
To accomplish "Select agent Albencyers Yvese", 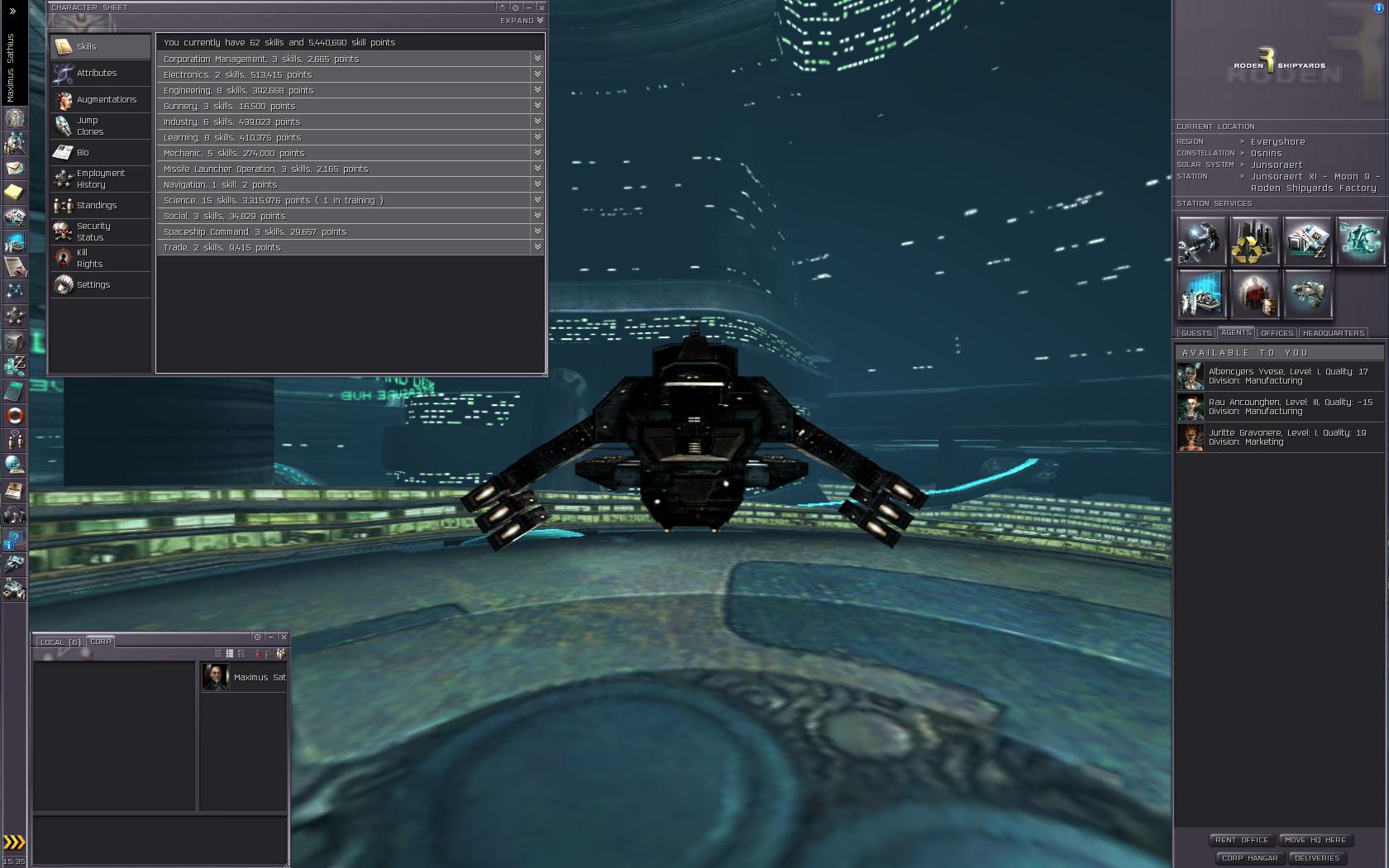I will pos(1279,376).
